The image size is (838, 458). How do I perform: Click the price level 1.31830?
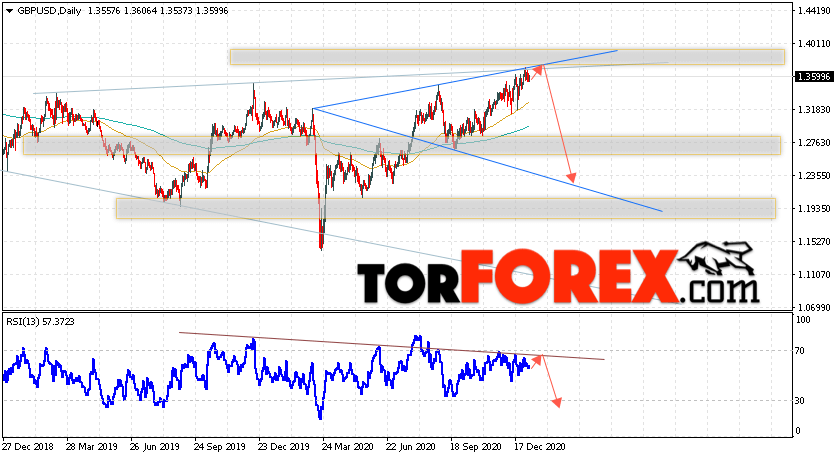(x=814, y=110)
